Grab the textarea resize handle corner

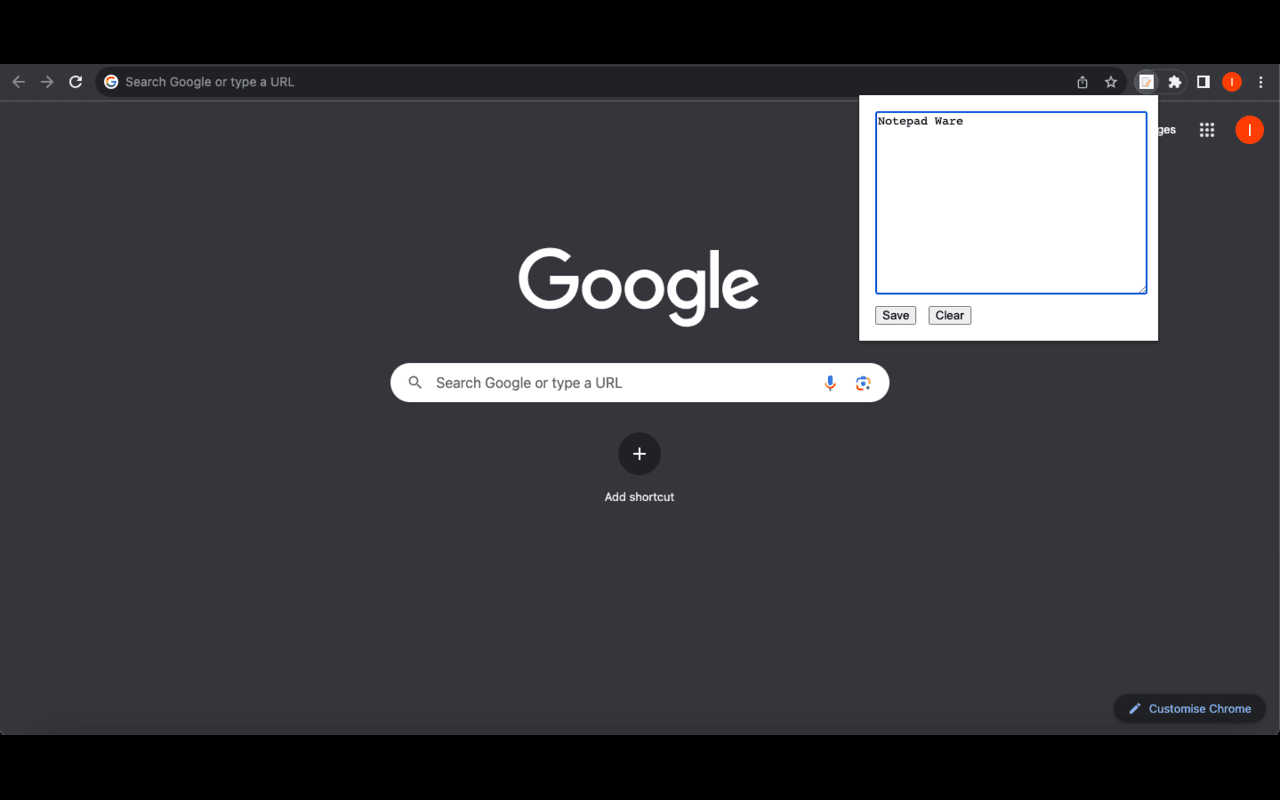click(1142, 290)
